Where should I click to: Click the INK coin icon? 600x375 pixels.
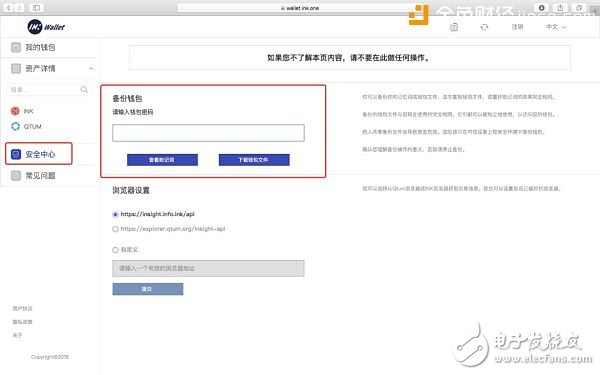[x=15, y=111]
